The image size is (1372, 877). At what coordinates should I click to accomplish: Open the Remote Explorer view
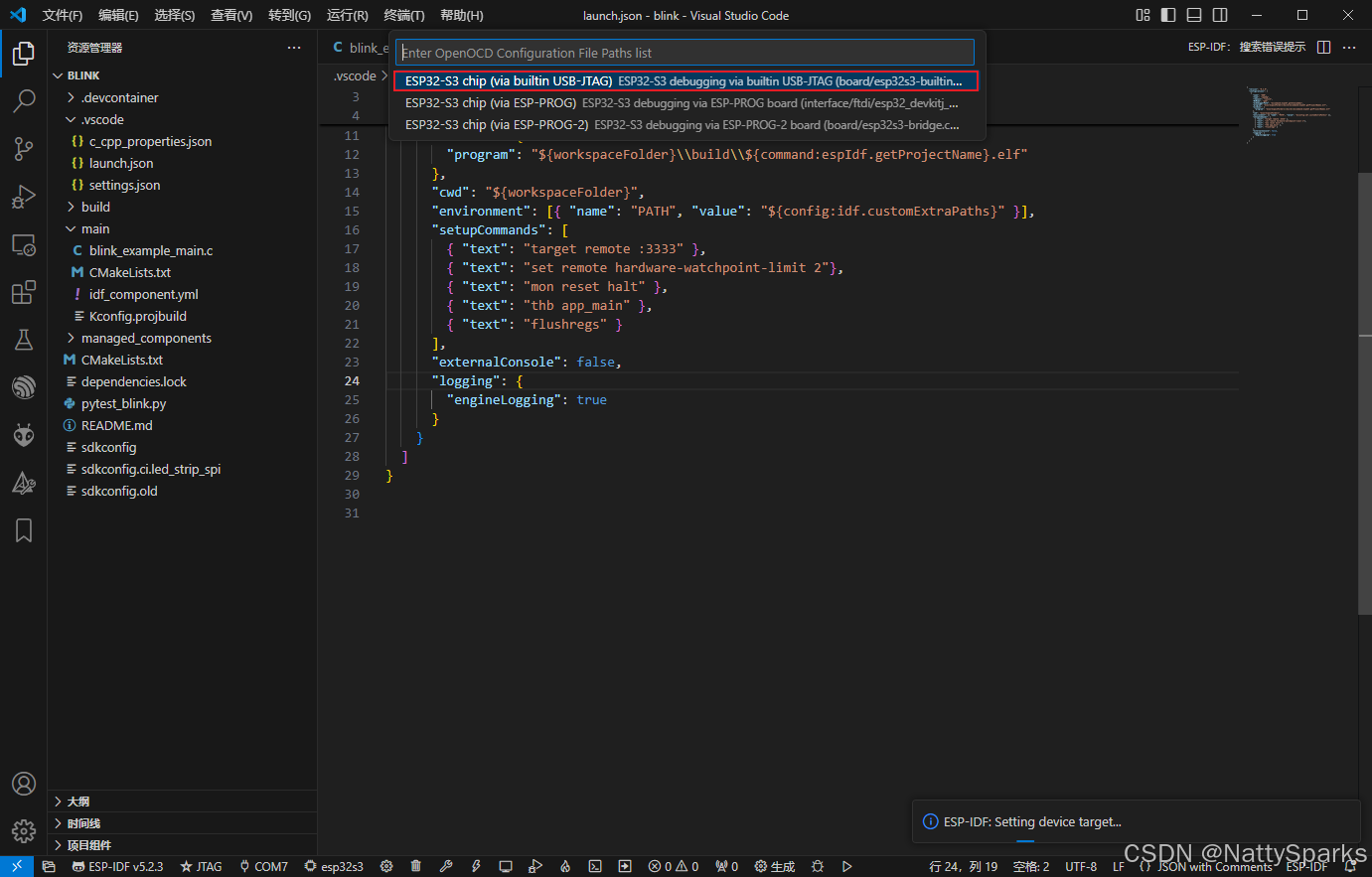coord(24,243)
